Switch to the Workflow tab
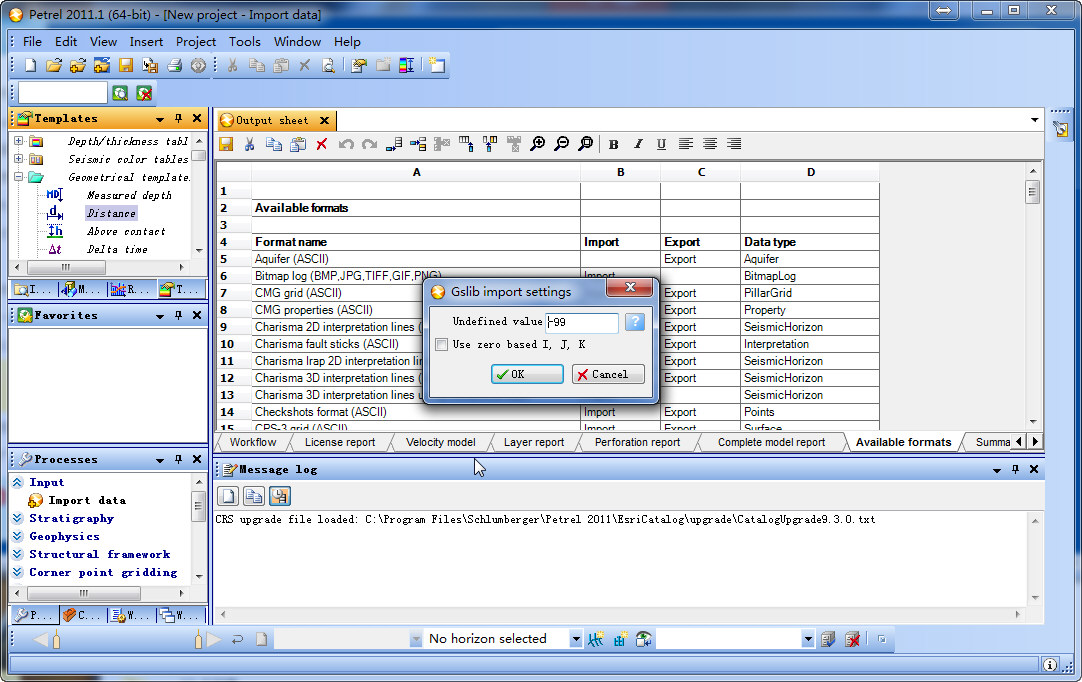Image resolution: width=1082 pixels, height=682 pixels. tap(253, 442)
